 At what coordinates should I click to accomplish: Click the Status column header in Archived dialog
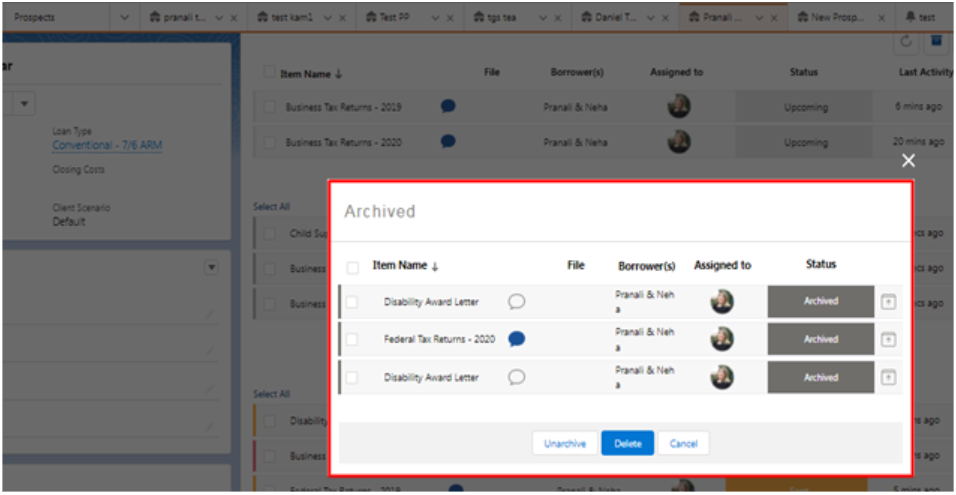[x=821, y=265]
